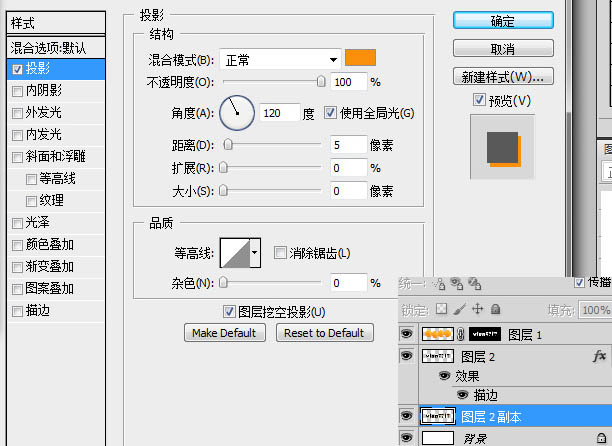Screen dimensions: 612x446
Task: Open the 等高线 contour picker arrow
Action: (x=255, y=253)
